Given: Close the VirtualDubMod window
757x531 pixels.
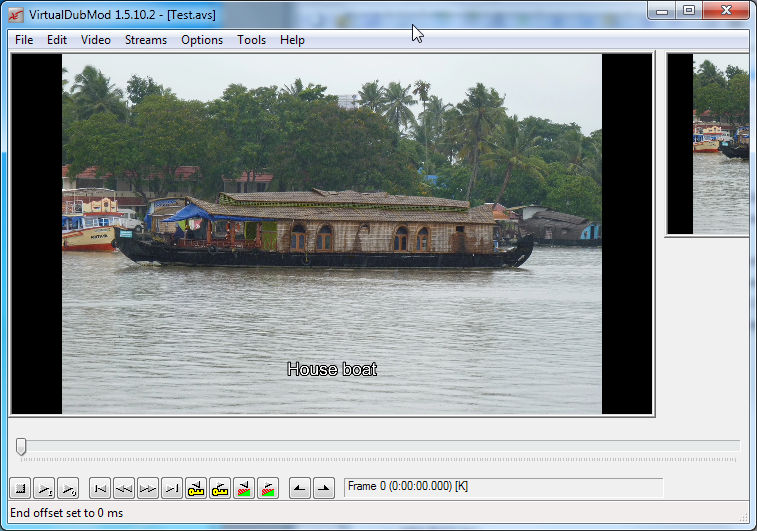Looking at the screenshot, I should pos(726,11).
